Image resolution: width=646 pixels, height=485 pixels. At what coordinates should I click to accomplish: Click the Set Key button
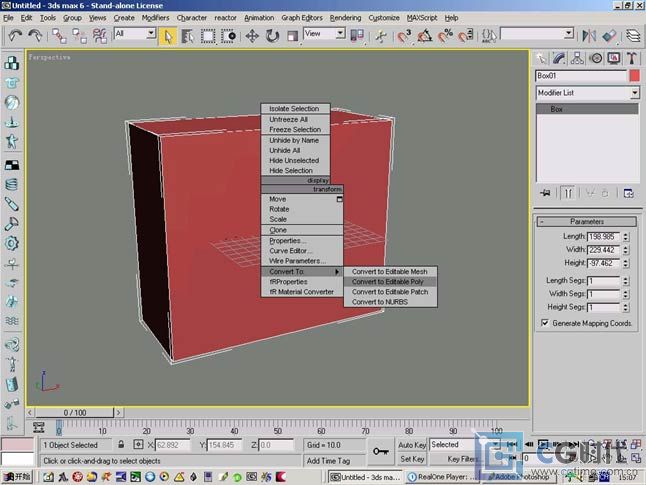click(412, 459)
